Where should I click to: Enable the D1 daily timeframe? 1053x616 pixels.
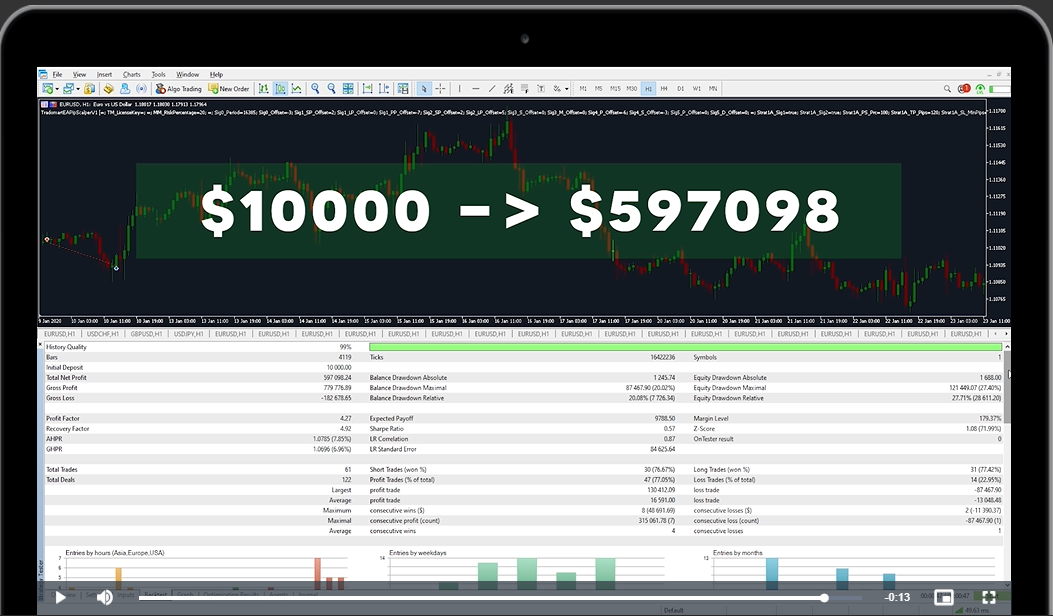pos(681,89)
